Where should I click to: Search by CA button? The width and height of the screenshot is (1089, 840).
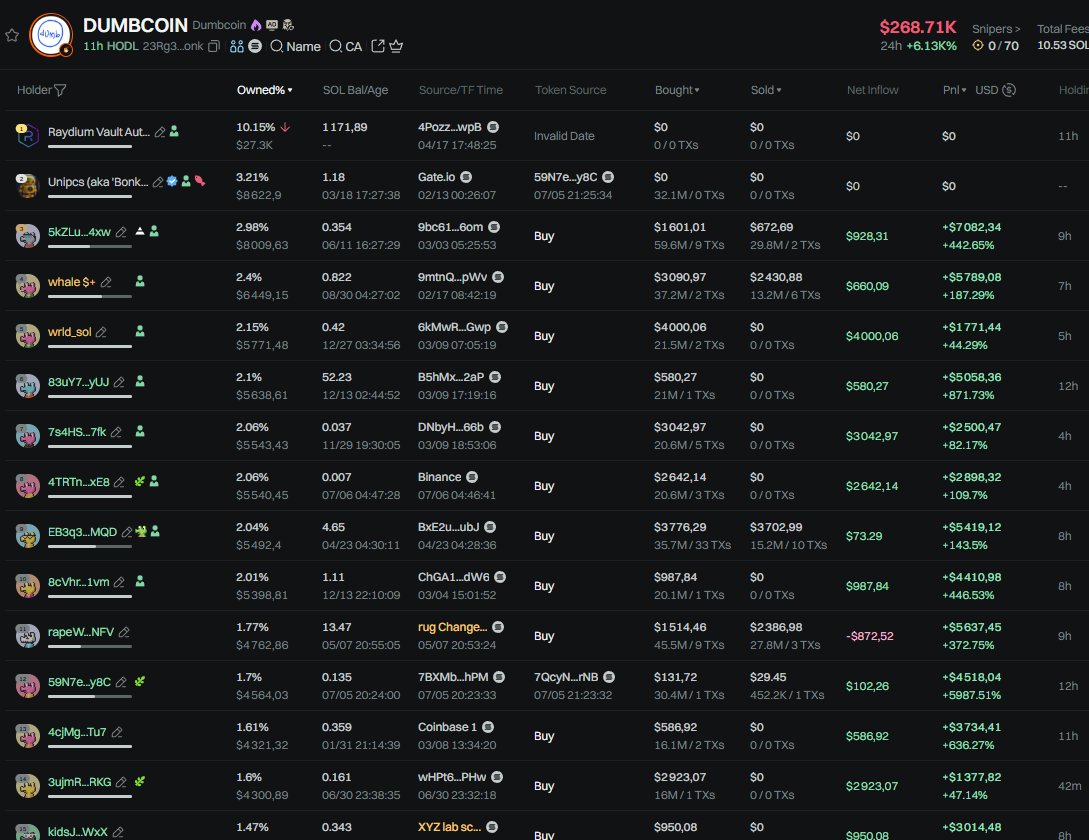[x=345, y=47]
